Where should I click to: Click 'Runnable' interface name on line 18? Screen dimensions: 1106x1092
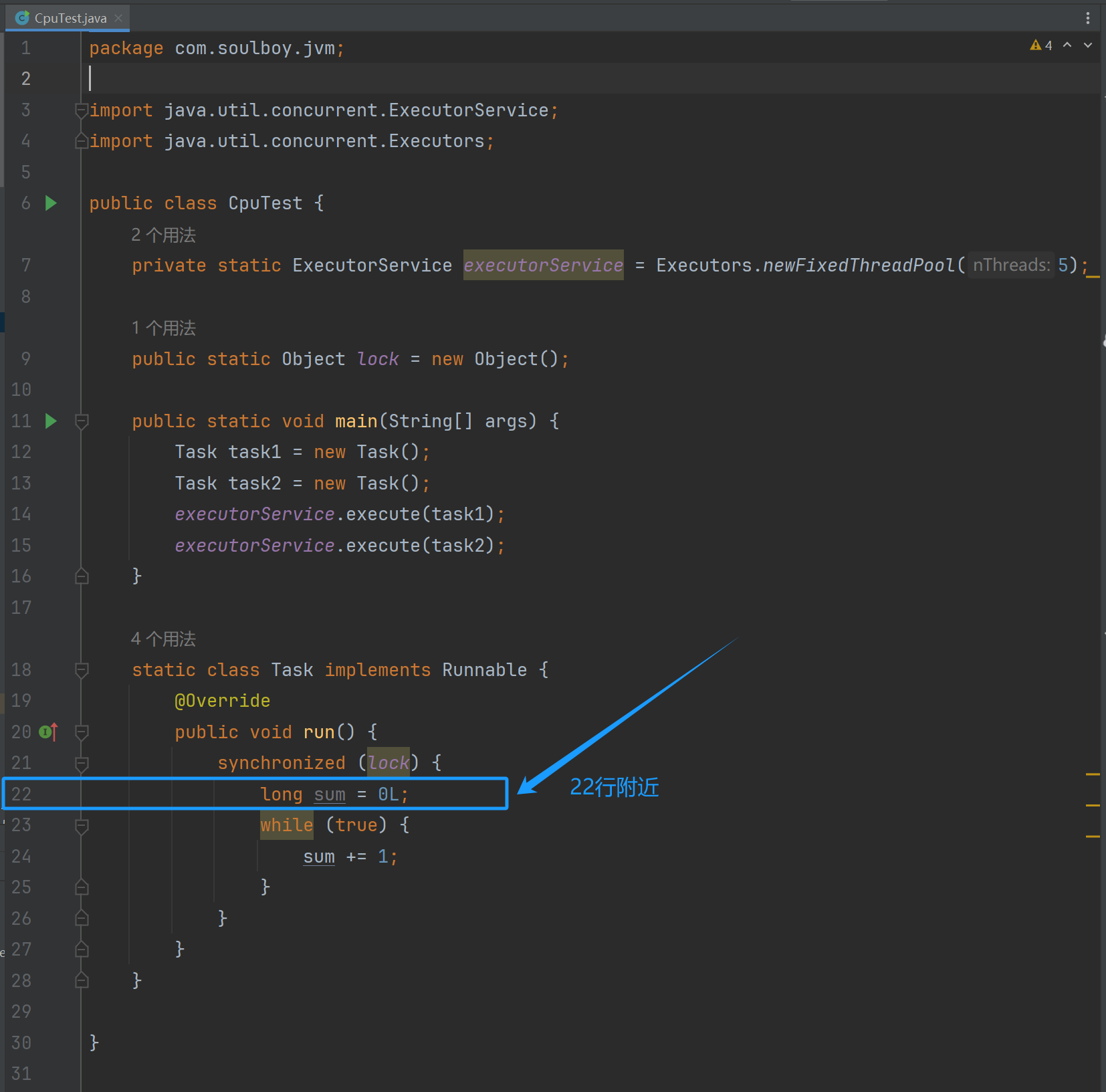coord(485,669)
